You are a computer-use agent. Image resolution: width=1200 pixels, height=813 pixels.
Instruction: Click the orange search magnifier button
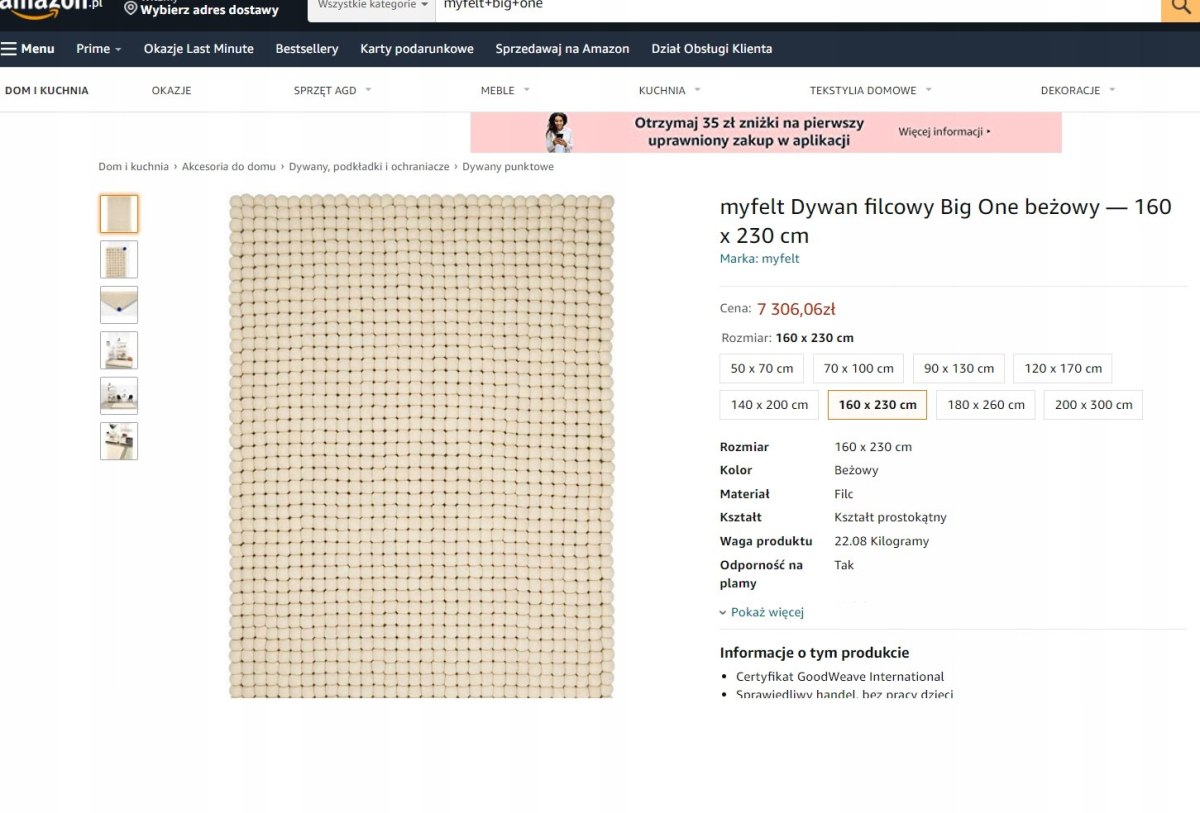coord(1180,8)
